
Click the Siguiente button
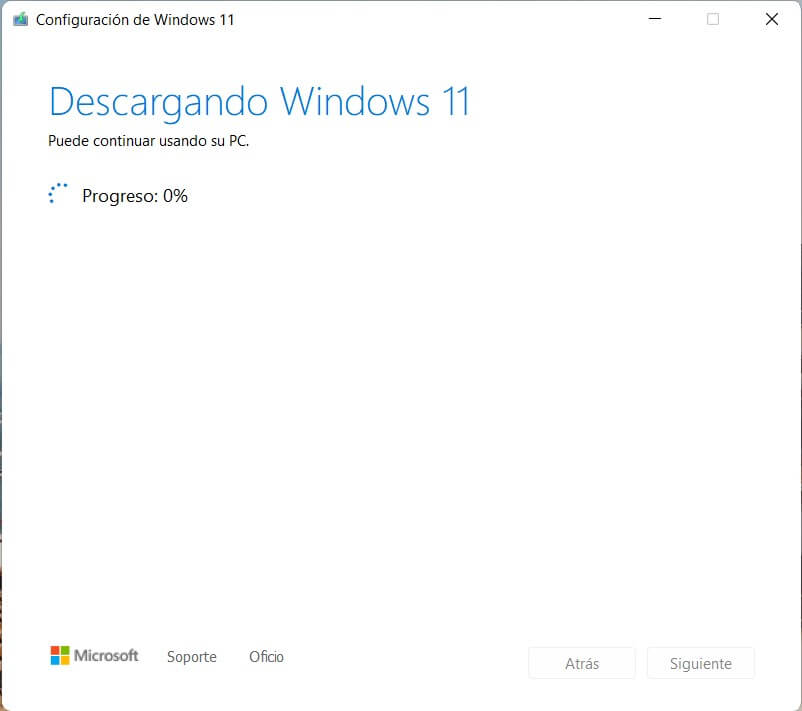[x=701, y=663]
